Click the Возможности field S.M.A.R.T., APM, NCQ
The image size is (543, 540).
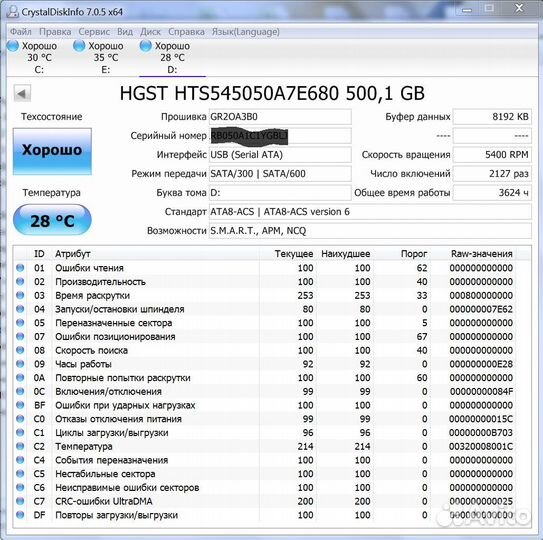(370, 231)
